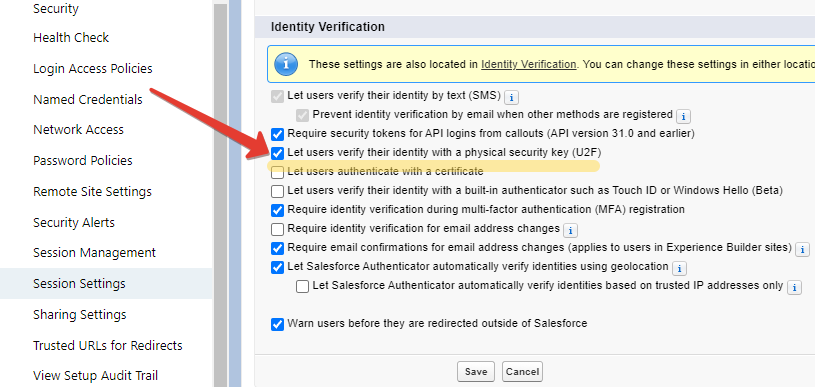Enable built-in authenticator Touch ID checkbox
Image resolution: width=815 pixels, height=387 pixels.
(278, 191)
